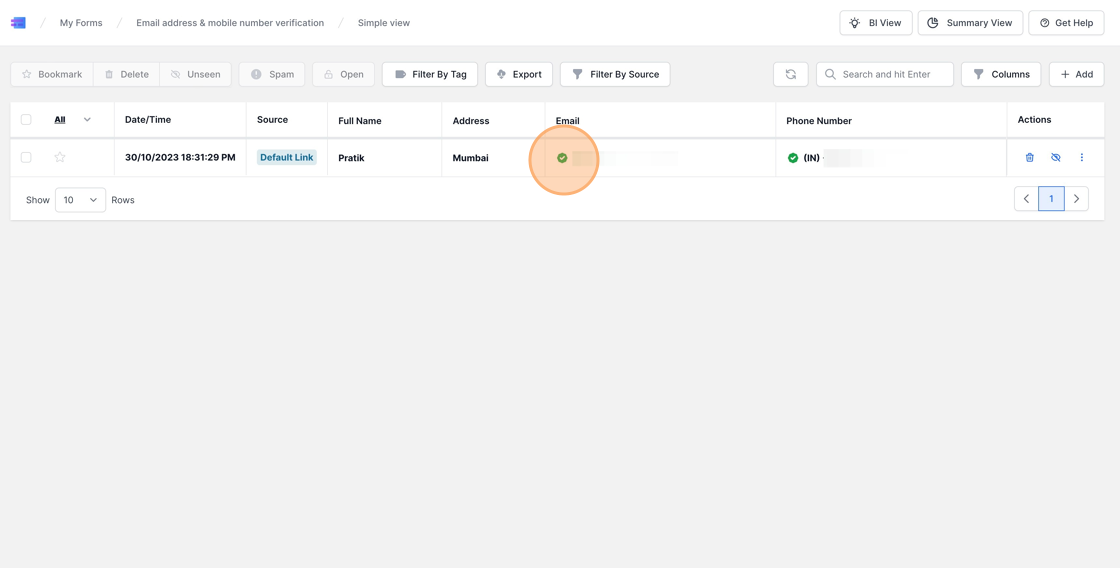This screenshot has width=1120, height=568.
Task: Open the rows-per-page dropdown showing 10
Action: (x=80, y=200)
